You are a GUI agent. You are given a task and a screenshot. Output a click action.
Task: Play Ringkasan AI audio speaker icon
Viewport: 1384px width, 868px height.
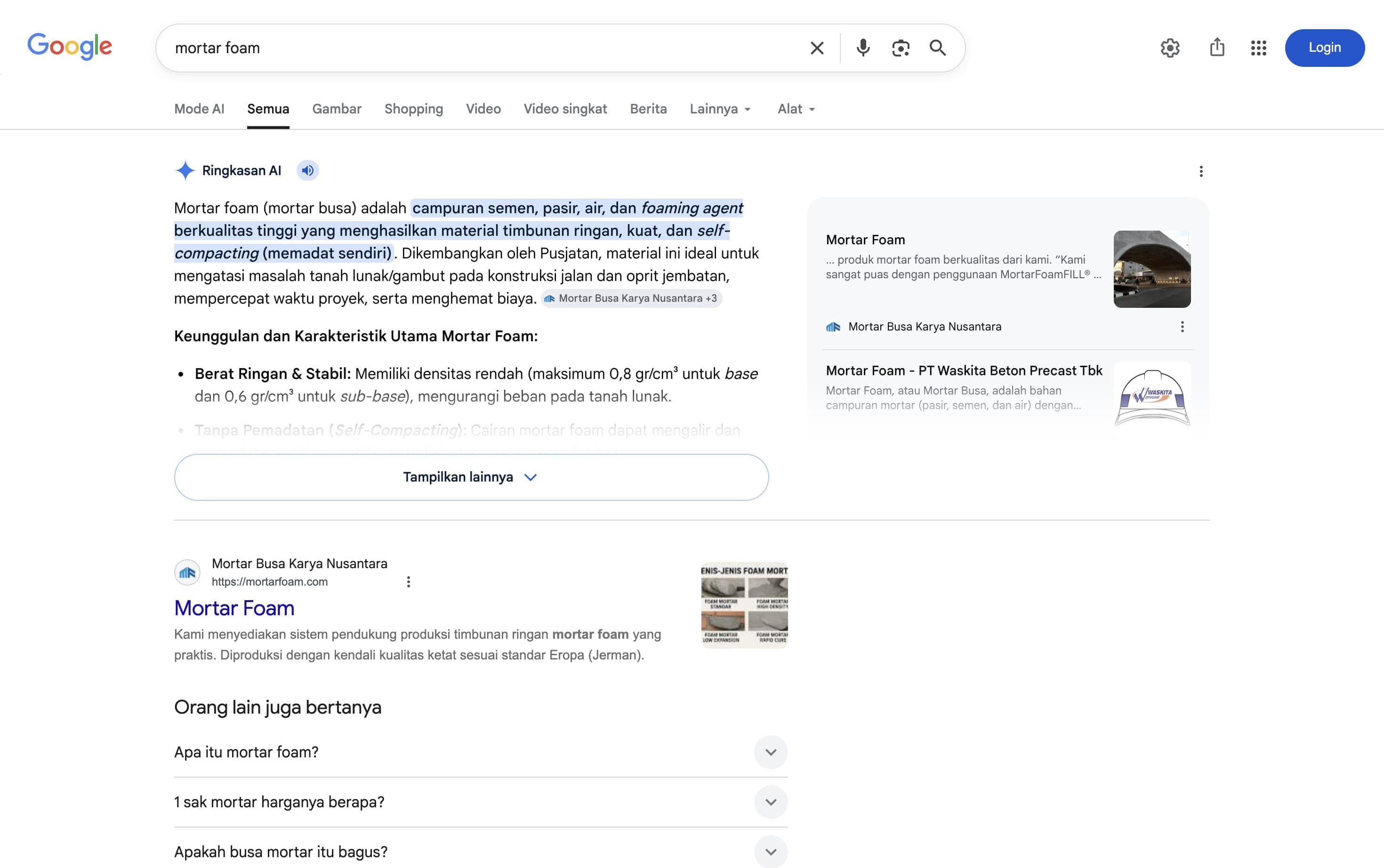[308, 170]
